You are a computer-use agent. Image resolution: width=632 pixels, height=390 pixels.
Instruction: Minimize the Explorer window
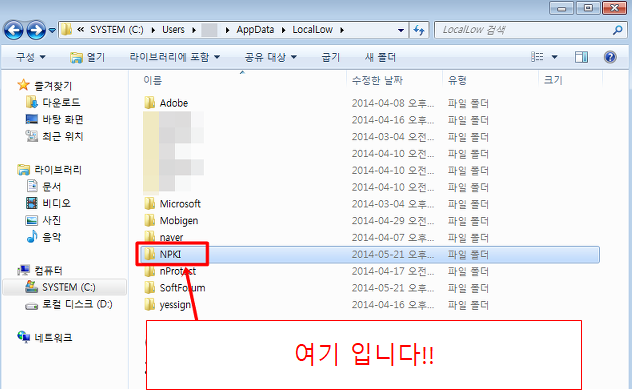[x=561, y=8]
